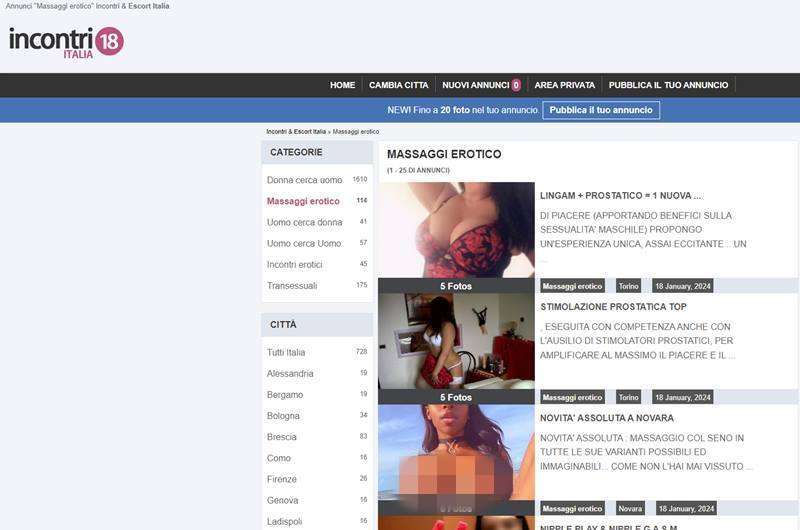Click the Novara tag on third listing
This screenshot has width=800, height=530.
tap(630, 508)
